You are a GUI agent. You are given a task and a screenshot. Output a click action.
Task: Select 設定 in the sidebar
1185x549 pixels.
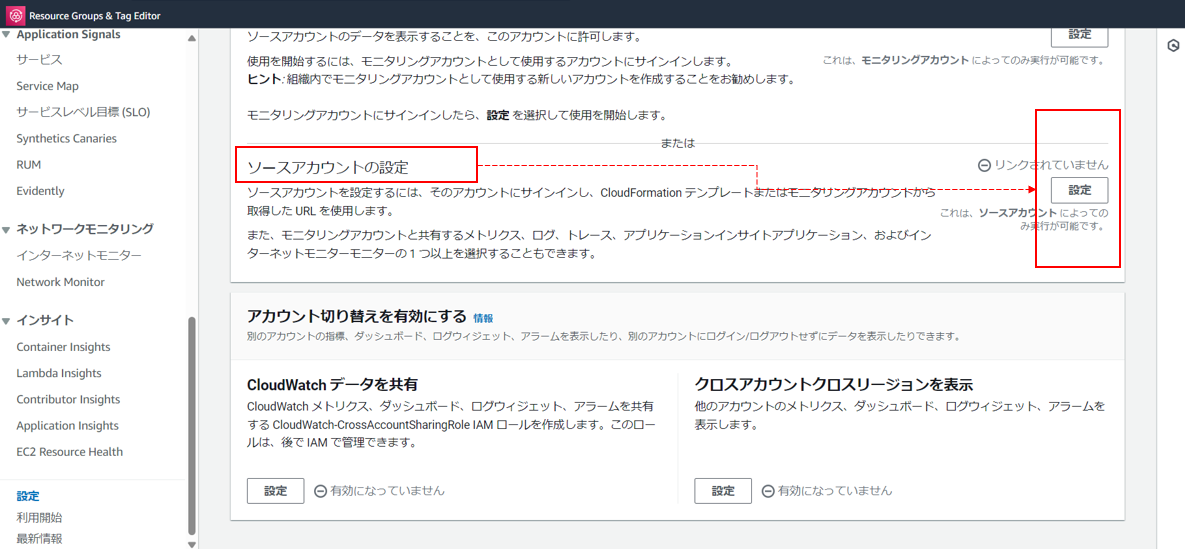(x=28, y=496)
